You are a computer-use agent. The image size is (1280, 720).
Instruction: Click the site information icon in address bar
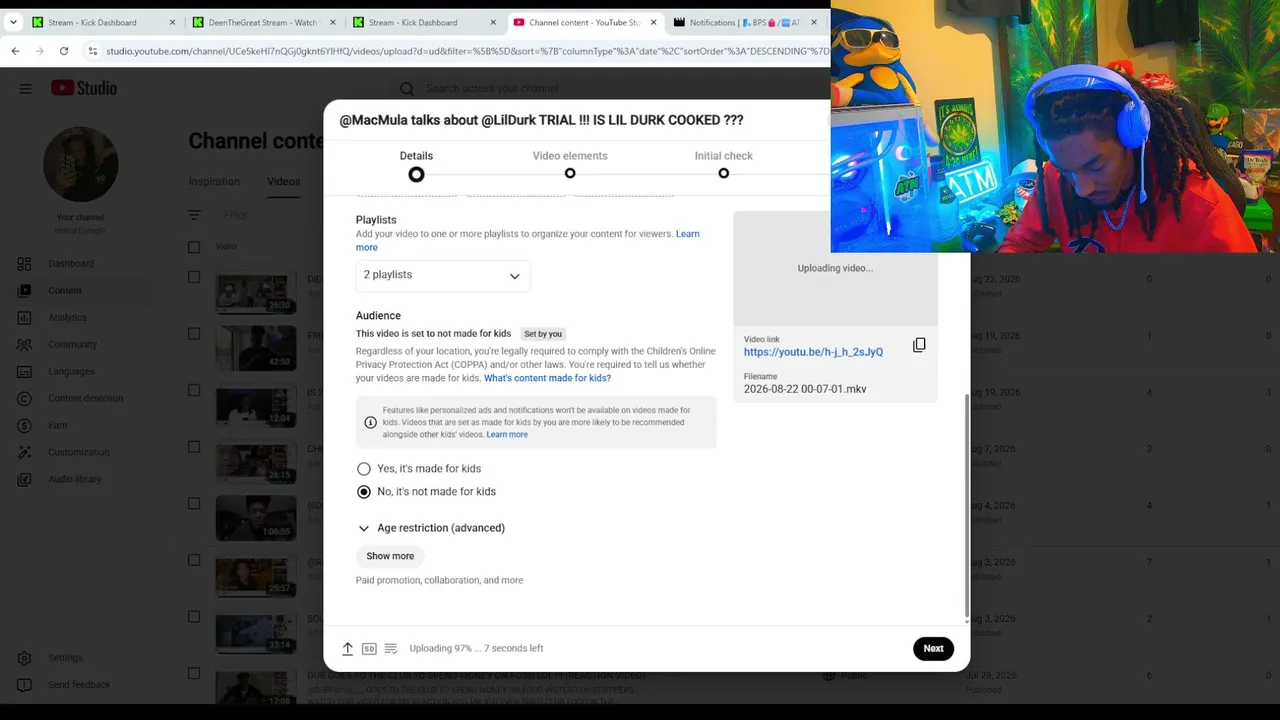coord(93,51)
